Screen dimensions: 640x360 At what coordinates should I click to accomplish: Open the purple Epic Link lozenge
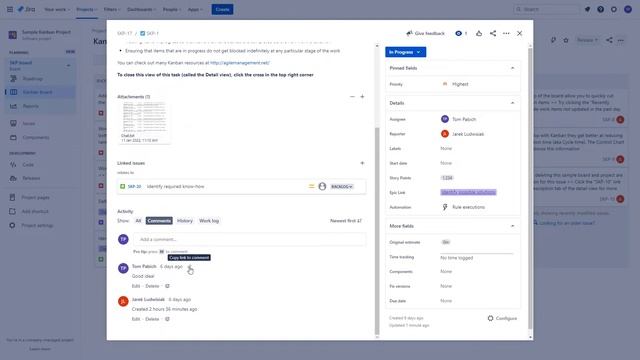pos(468,192)
